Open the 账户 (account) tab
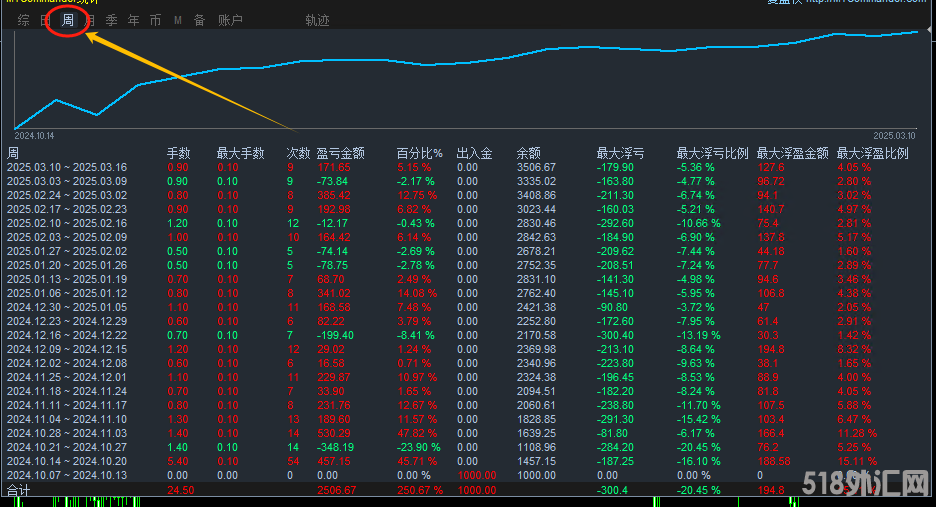This screenshot has width=936, height=507. tap(230, 20)
